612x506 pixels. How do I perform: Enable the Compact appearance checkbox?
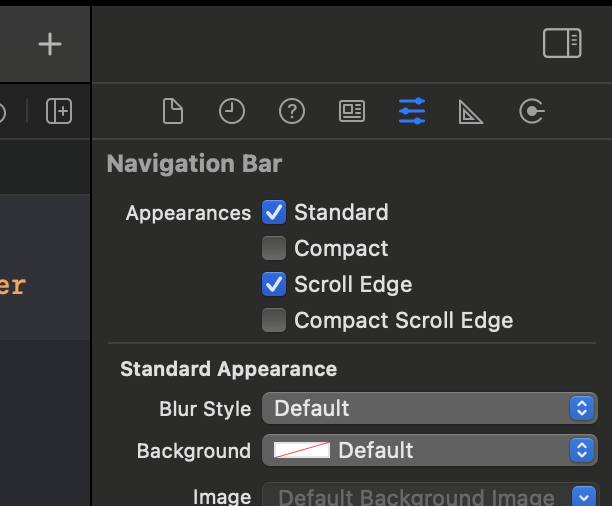[x=274, y=248]
